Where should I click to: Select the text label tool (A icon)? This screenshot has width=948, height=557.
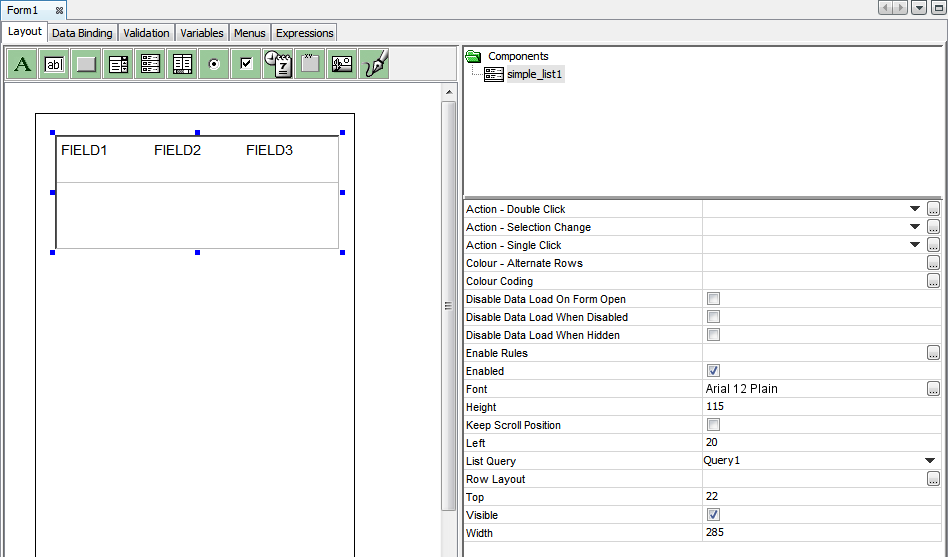pos(23,64)
